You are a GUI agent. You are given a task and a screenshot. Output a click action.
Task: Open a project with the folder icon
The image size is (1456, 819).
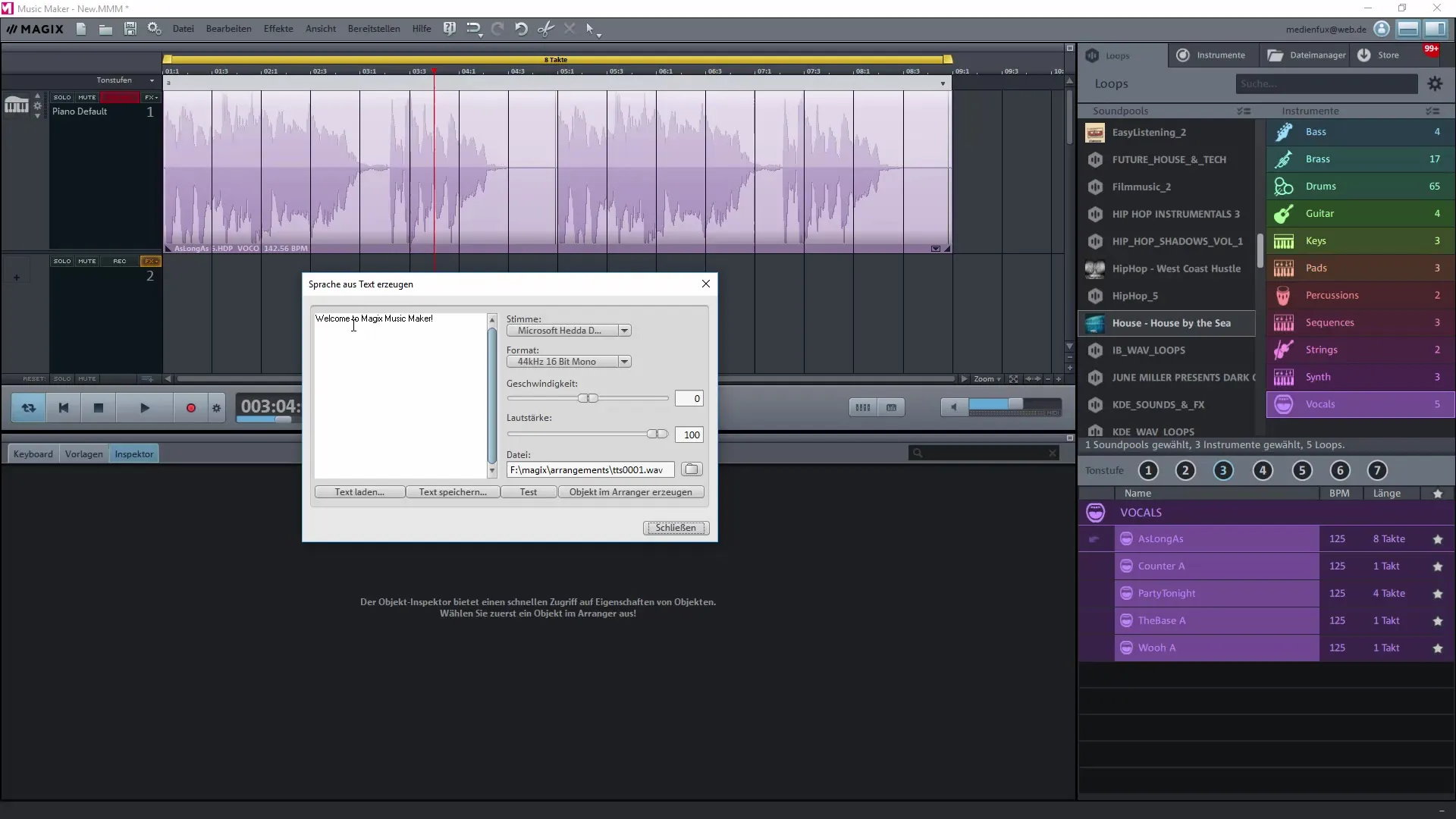point(105,29)
